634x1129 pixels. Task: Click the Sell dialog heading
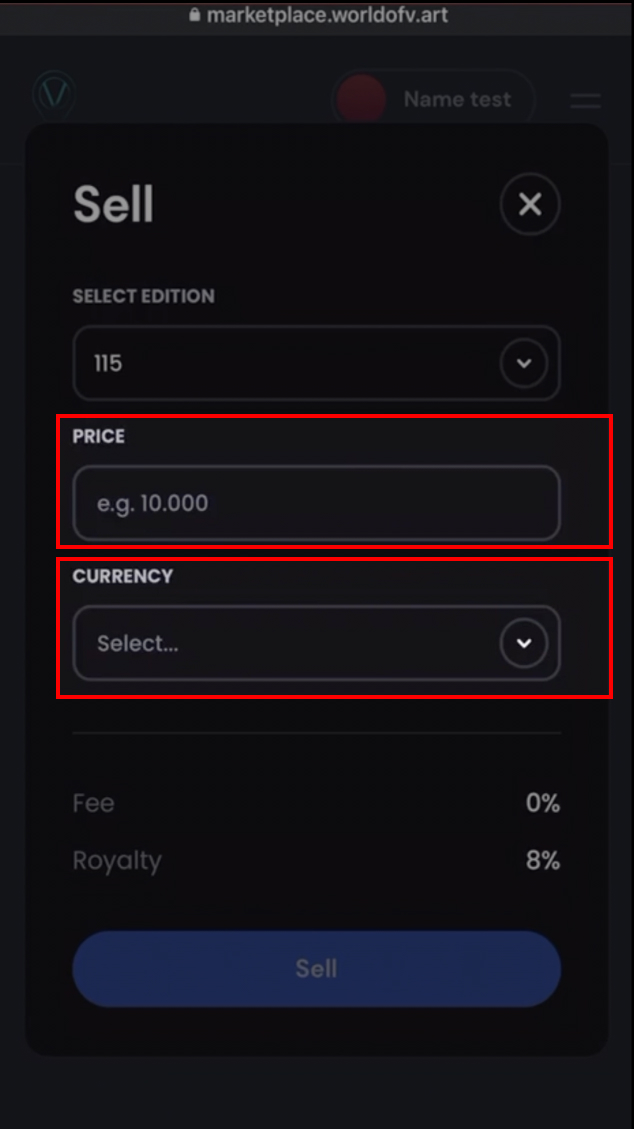click(x=114, y=204)
